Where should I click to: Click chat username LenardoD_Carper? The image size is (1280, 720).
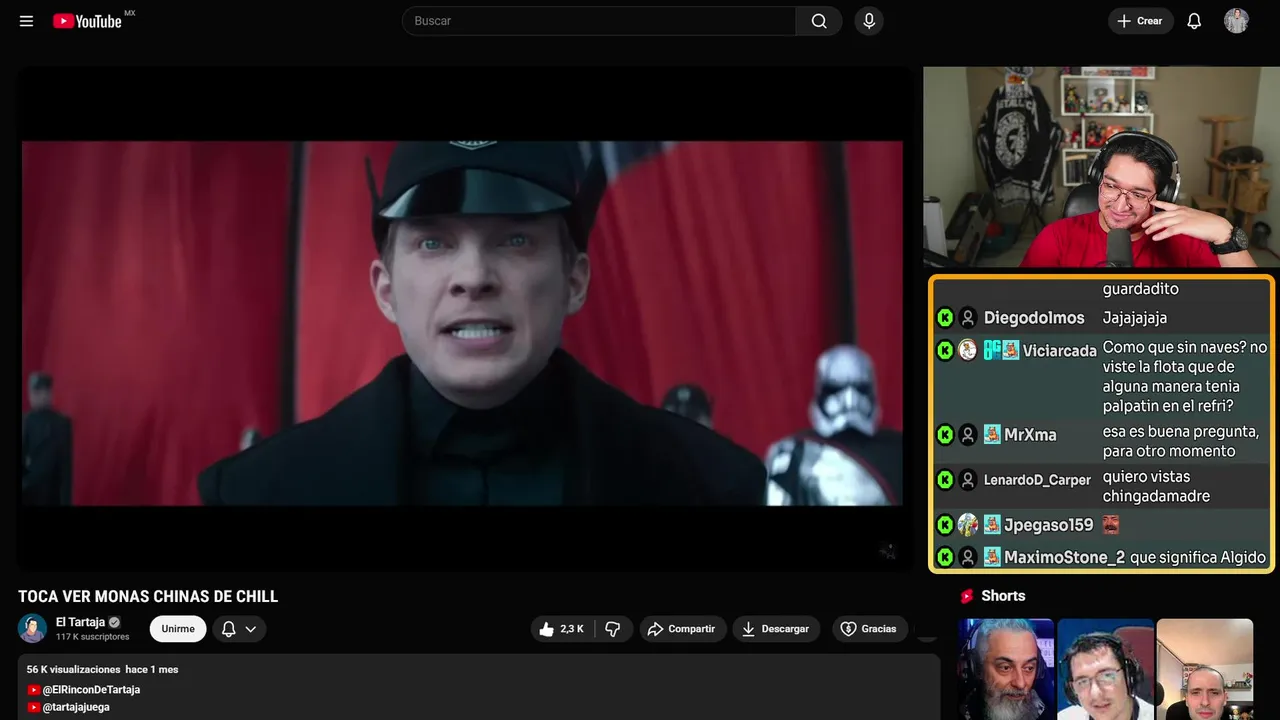1037,480
